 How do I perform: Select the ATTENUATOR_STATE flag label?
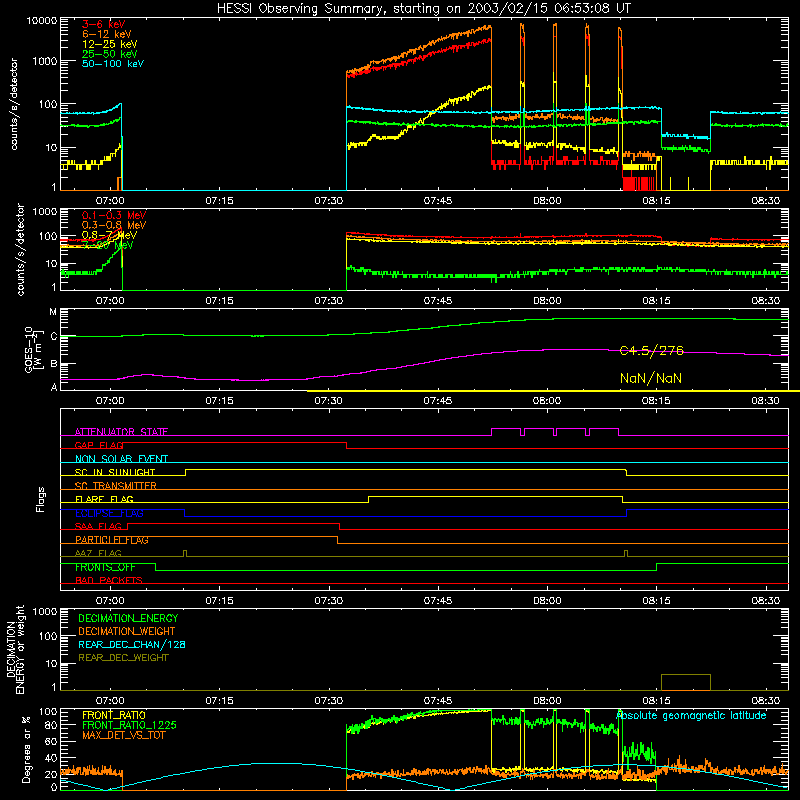[121, 432]
